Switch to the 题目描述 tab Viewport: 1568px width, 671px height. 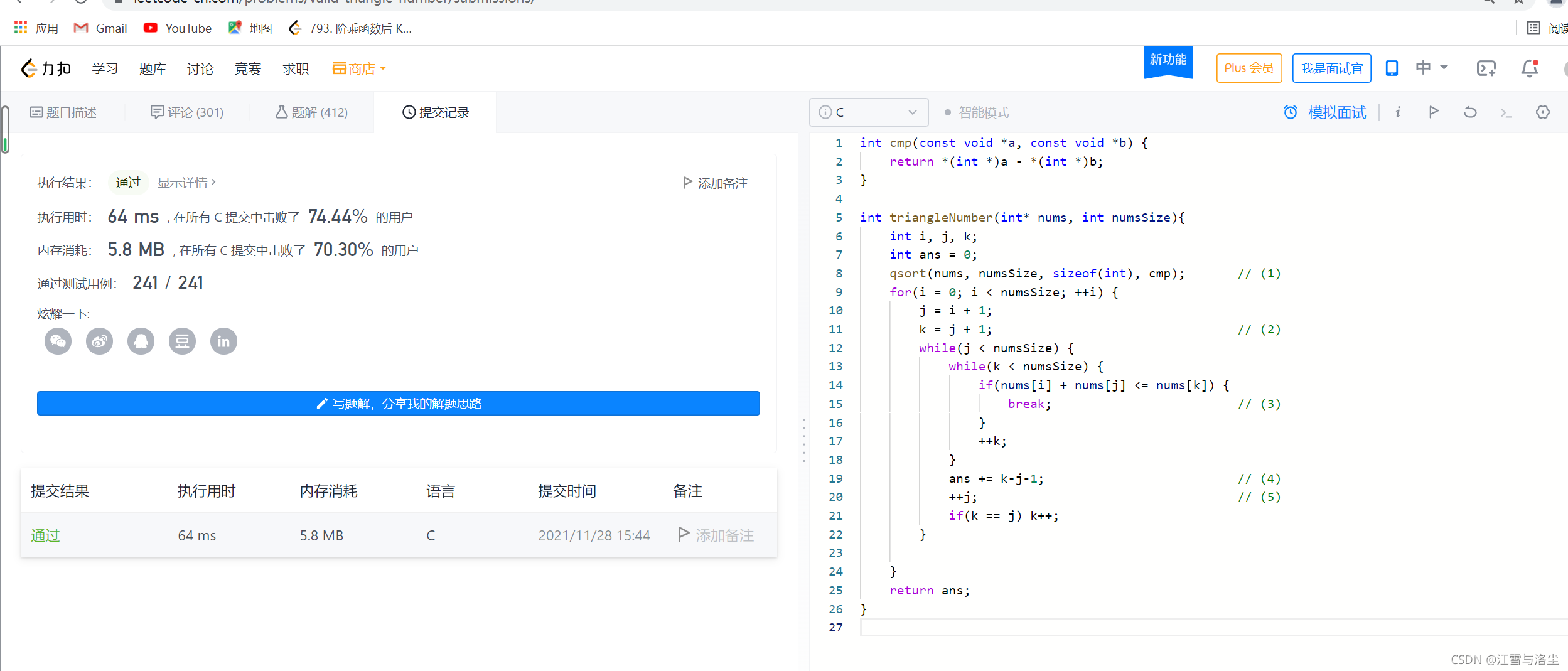point(63,112)
